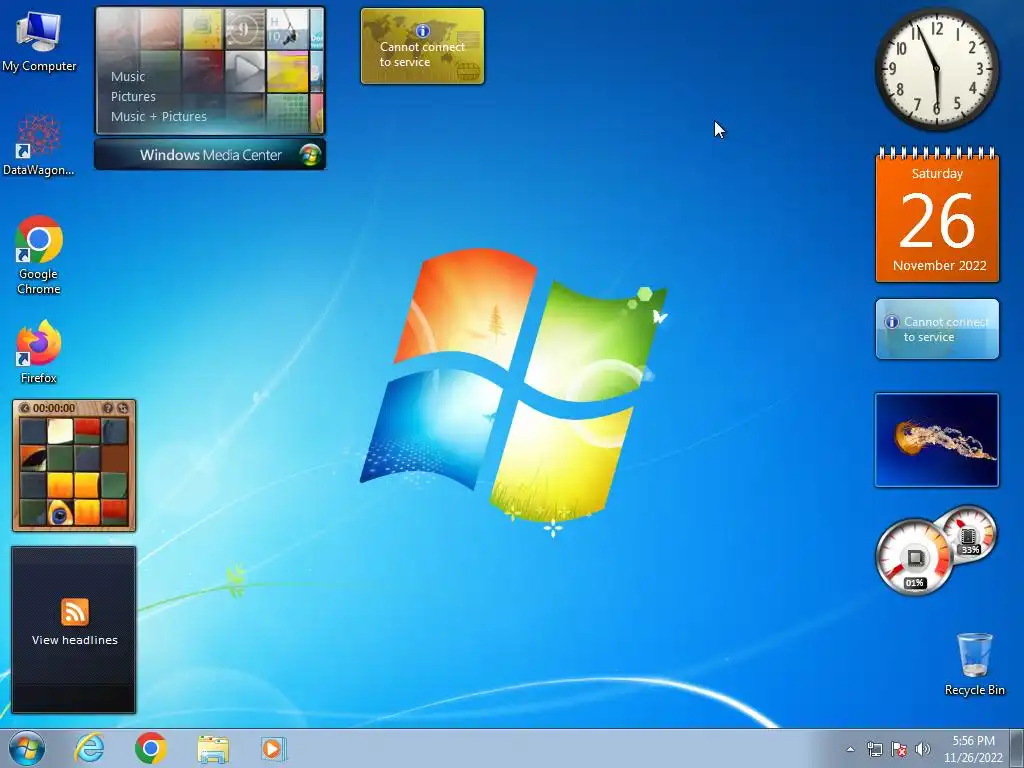
Task: Open Music + Pictures in Media Center gadget
Action: click(159, 117)
